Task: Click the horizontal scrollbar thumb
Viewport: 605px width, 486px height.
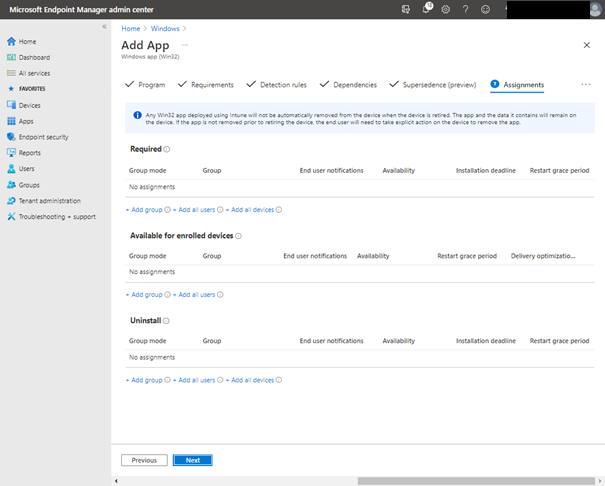Action: (x=476, y=481)
